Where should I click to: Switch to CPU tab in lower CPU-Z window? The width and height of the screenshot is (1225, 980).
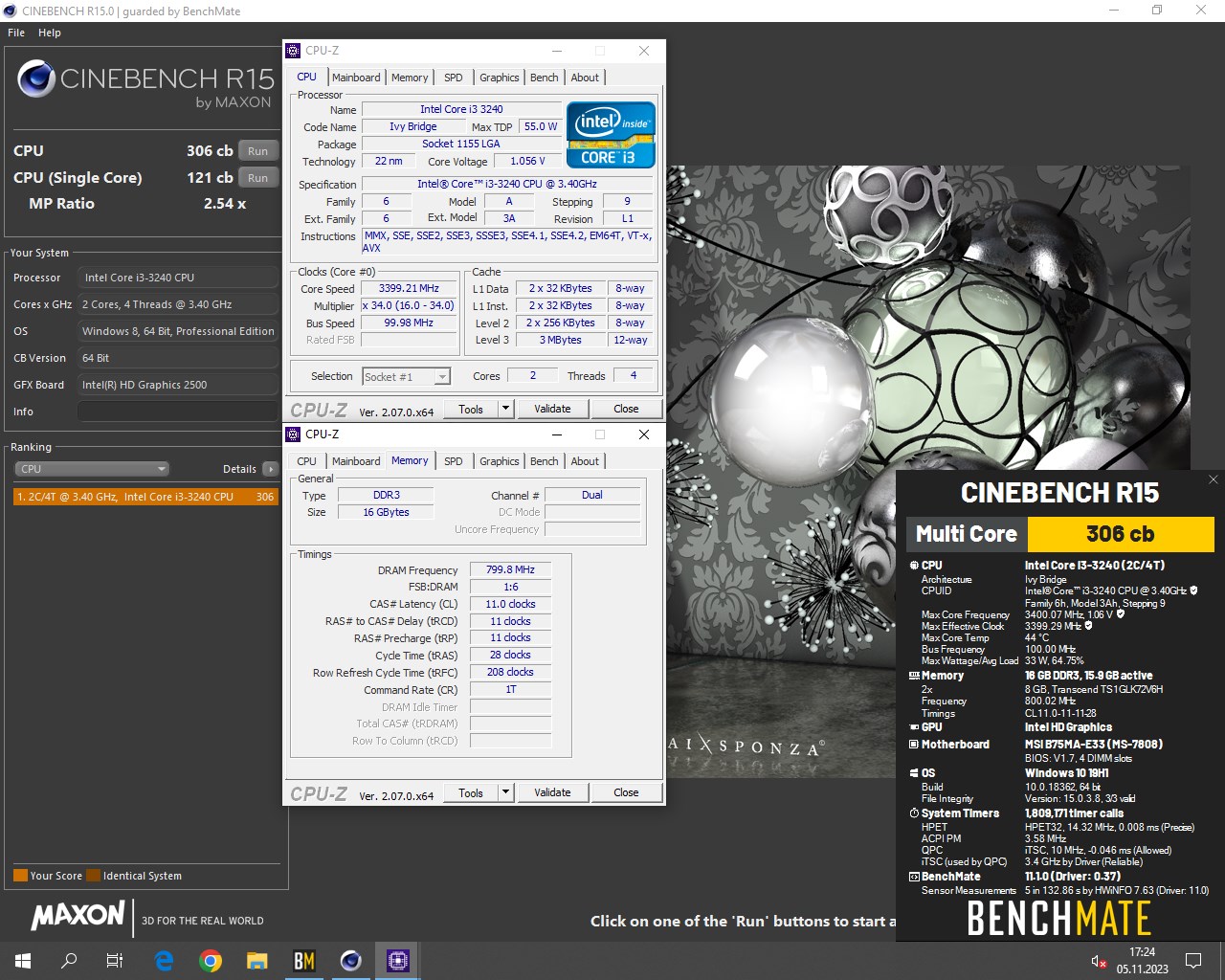[306, 461]
